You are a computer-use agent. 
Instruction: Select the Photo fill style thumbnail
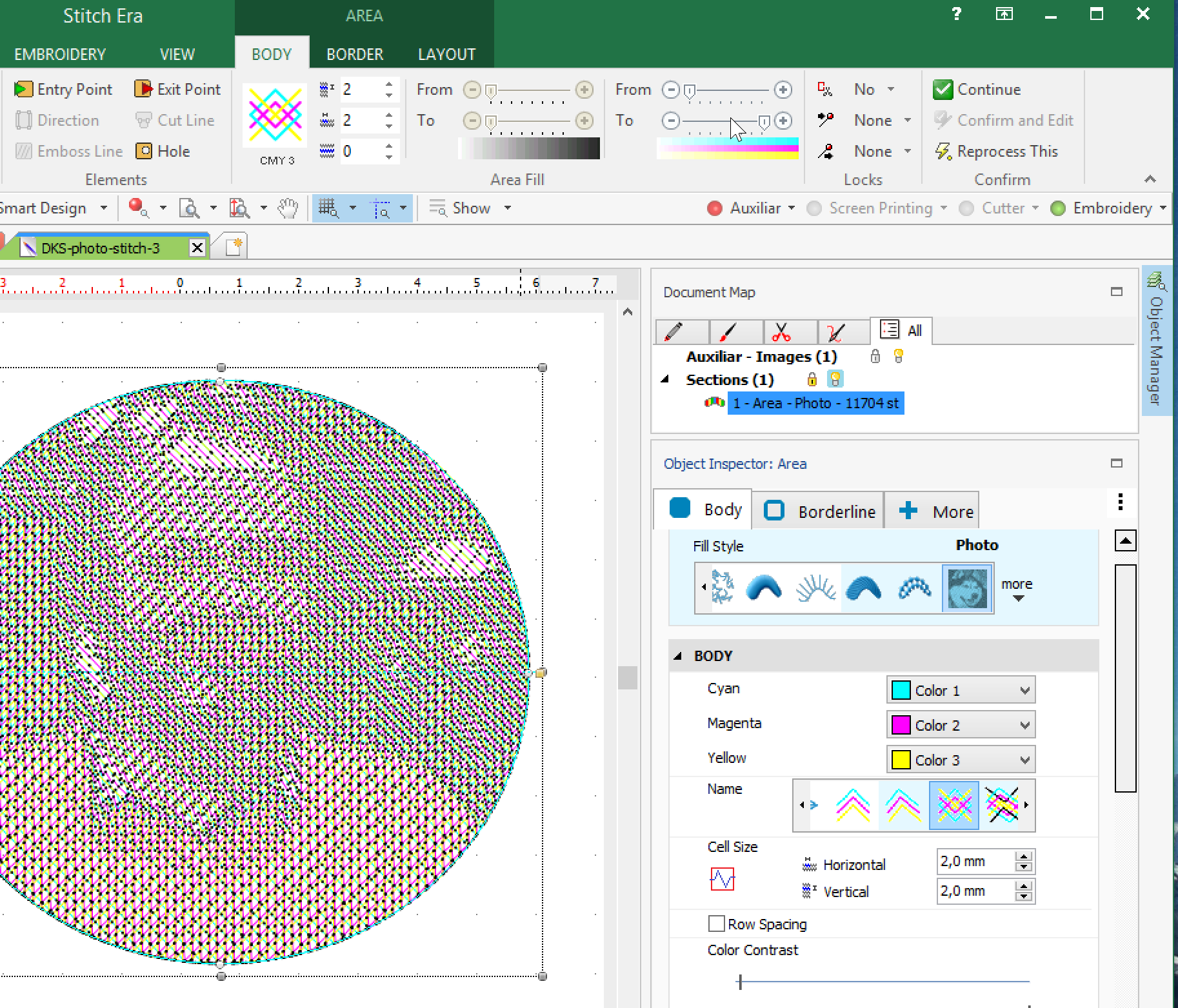pyautogui.click(x=967, y=588)
